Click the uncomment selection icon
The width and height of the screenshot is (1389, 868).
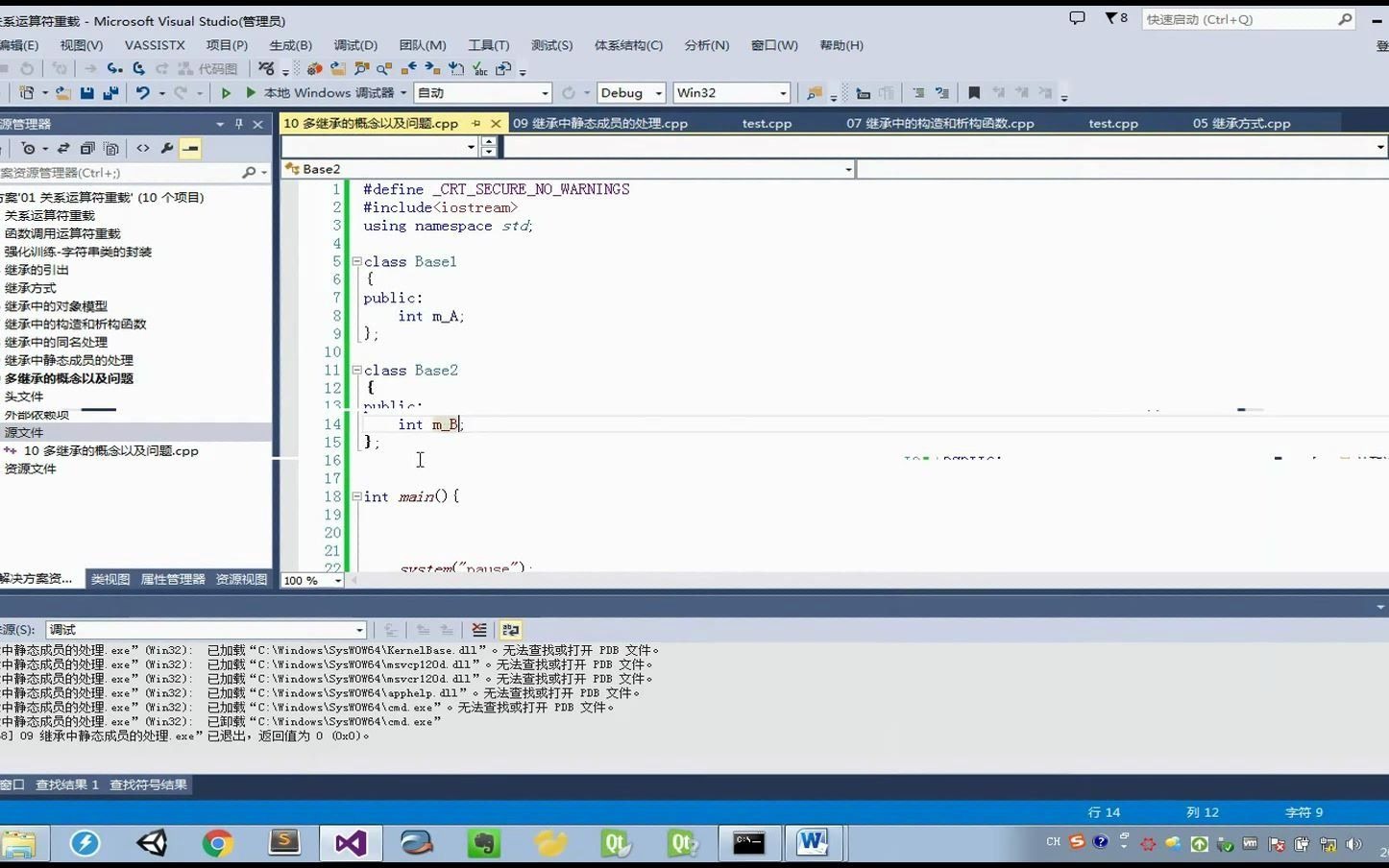pos(942,93)
